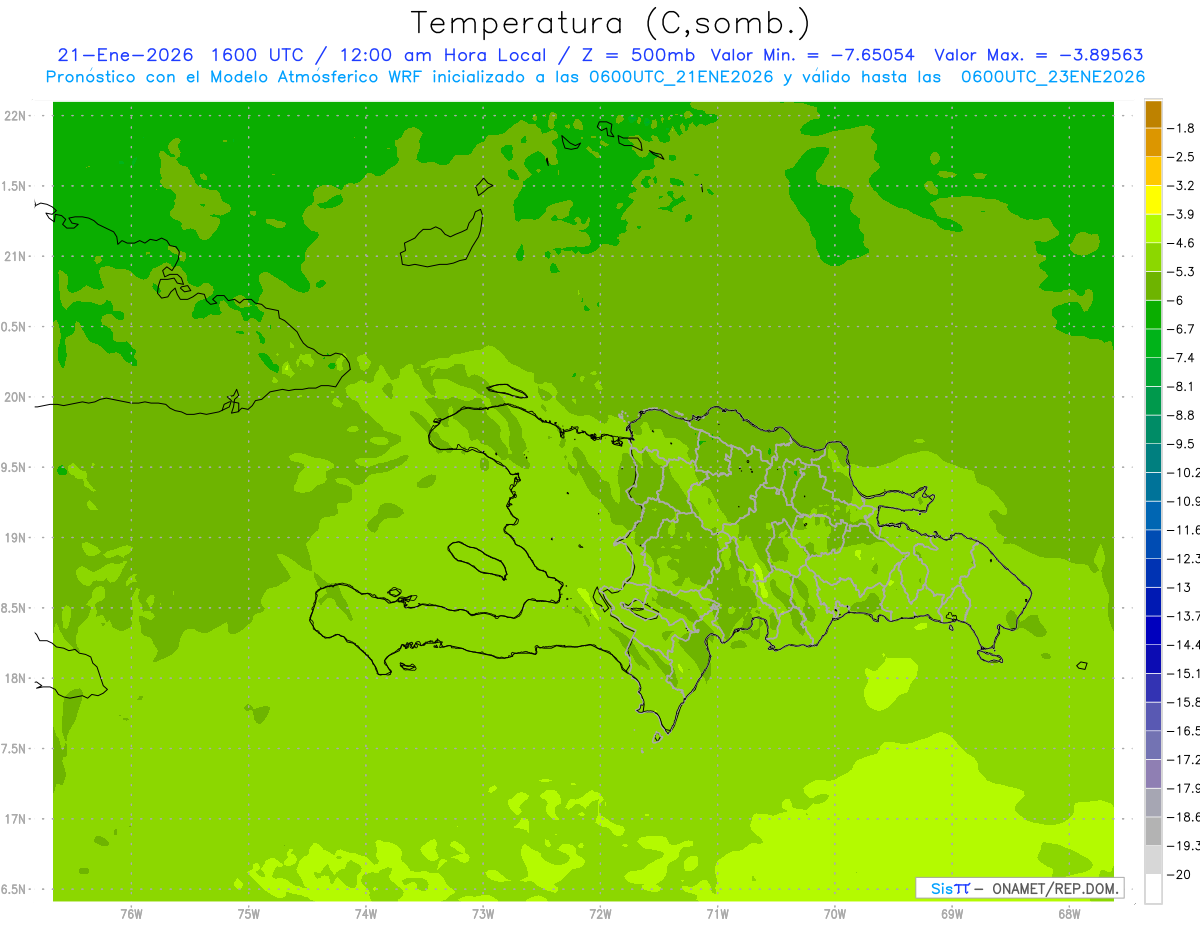Click the "72W" longitude label
The height and width of the screenshot is (927, 1200).
click(600, 913)
